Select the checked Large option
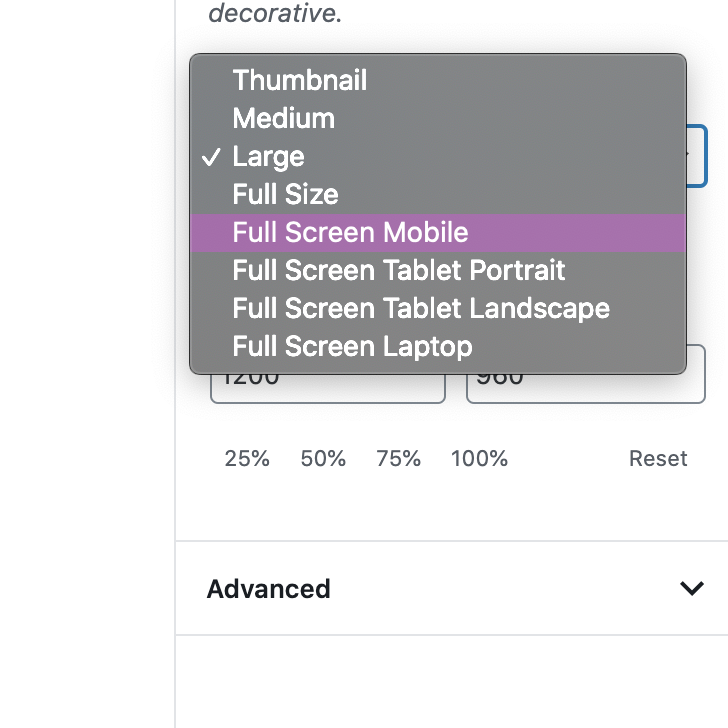The height and width of the screenshot is (728, 728). (x=438, y=156)
